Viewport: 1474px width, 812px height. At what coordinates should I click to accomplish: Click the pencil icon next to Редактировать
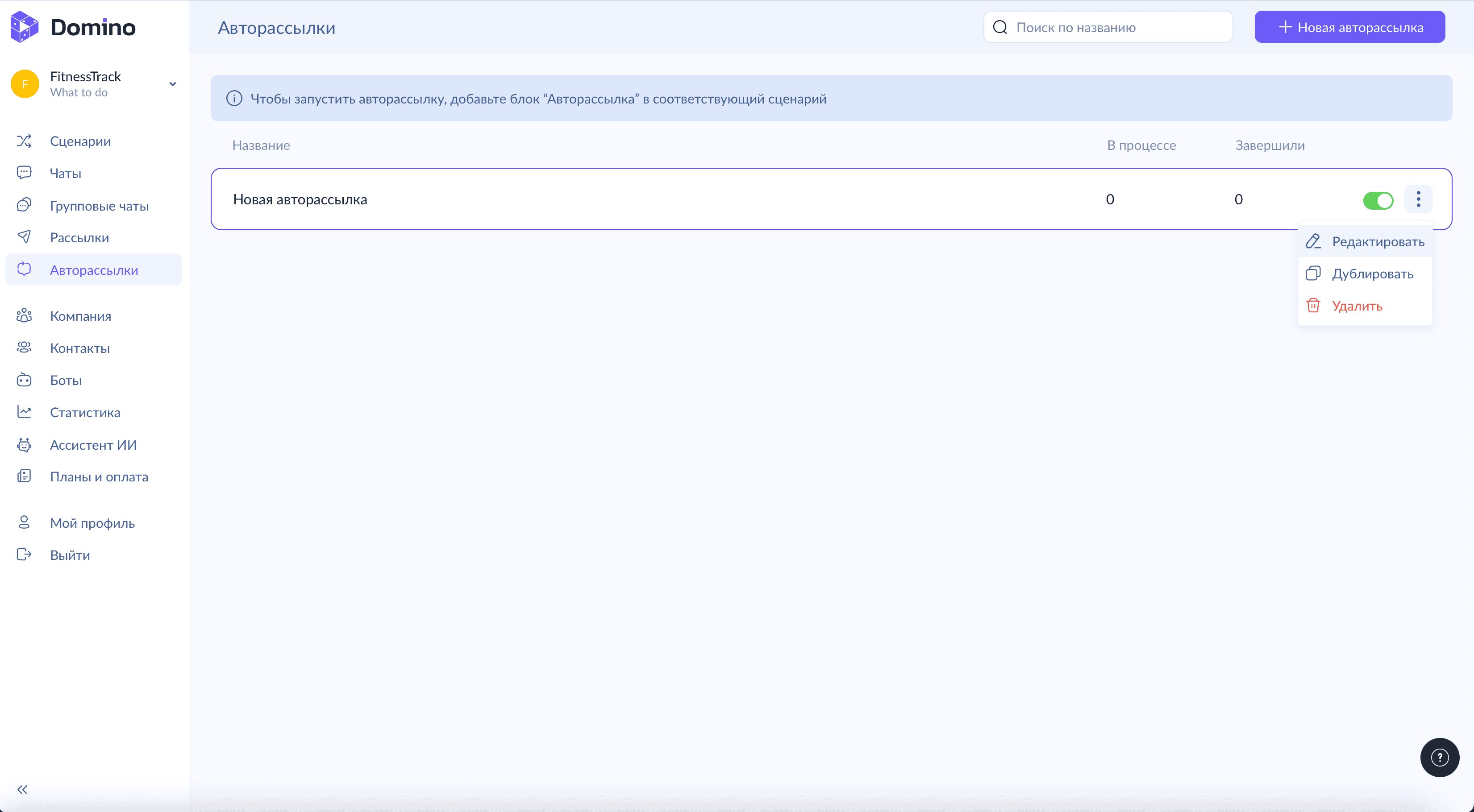(1313, 241)
